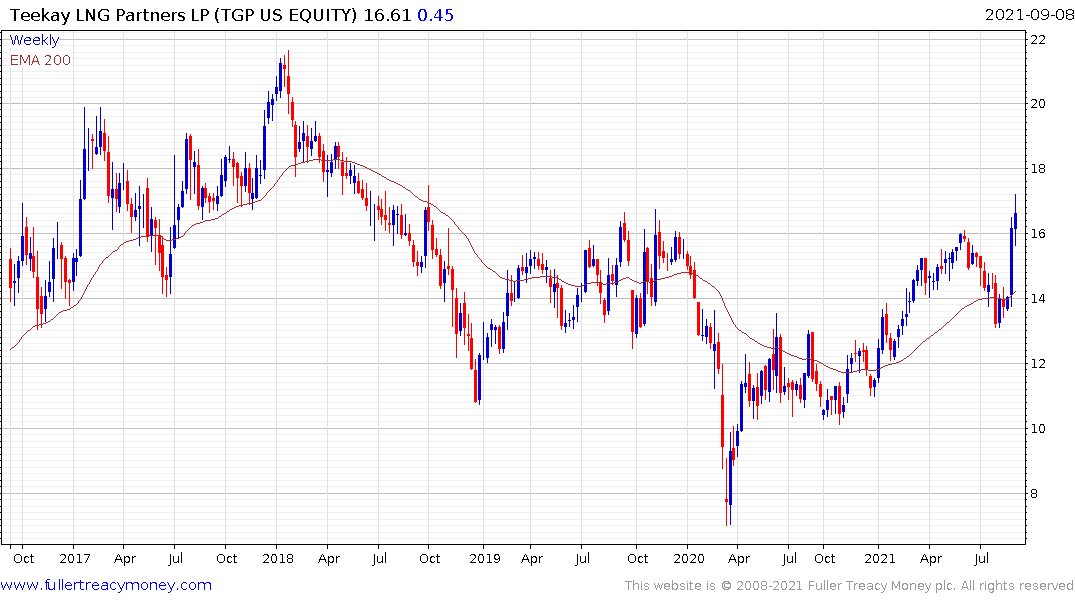
Task: Click the latest September 2021 blue candlestick
Action: [1015, 219]
